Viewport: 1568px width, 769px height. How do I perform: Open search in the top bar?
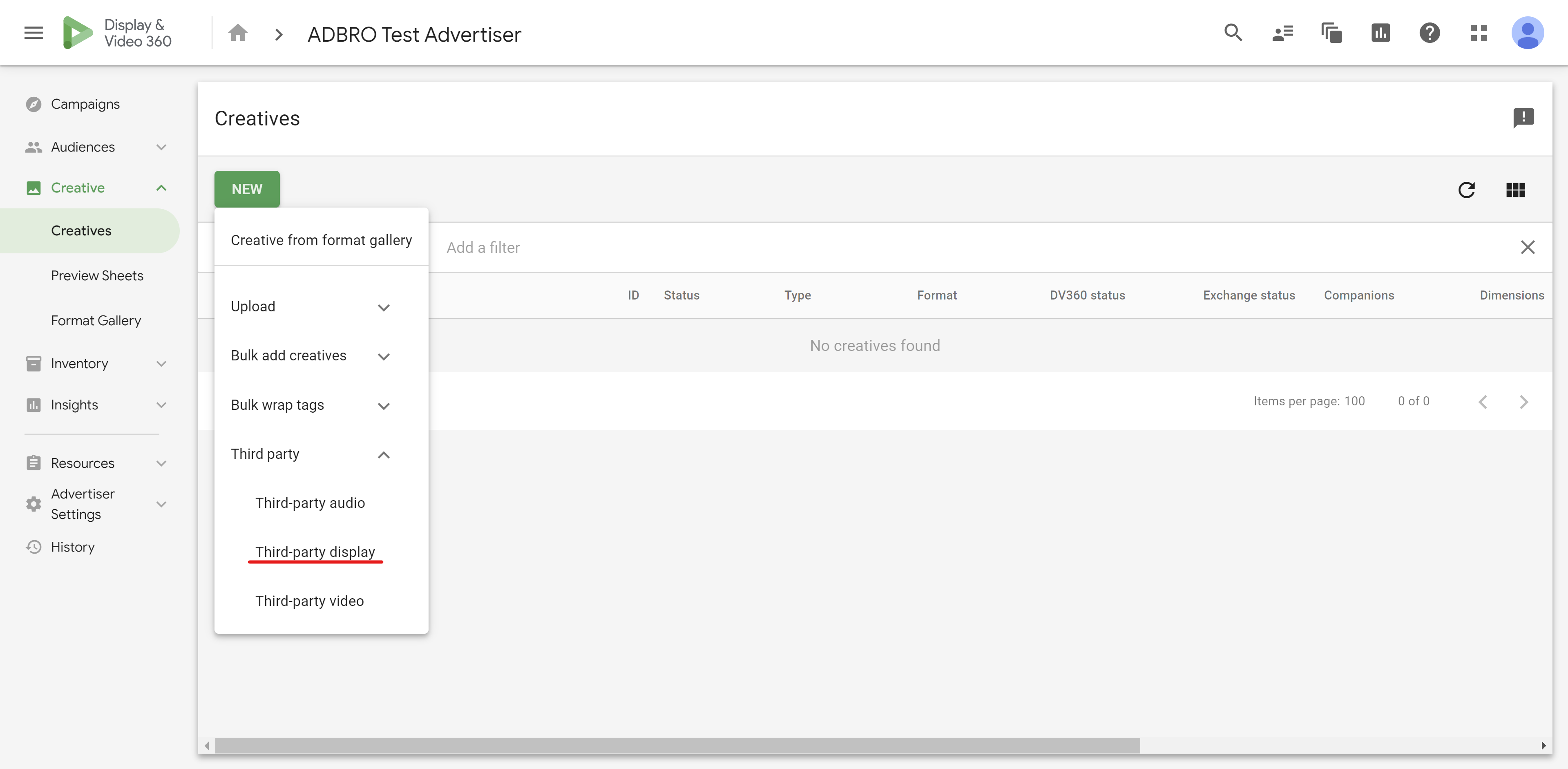point(1233,33)
